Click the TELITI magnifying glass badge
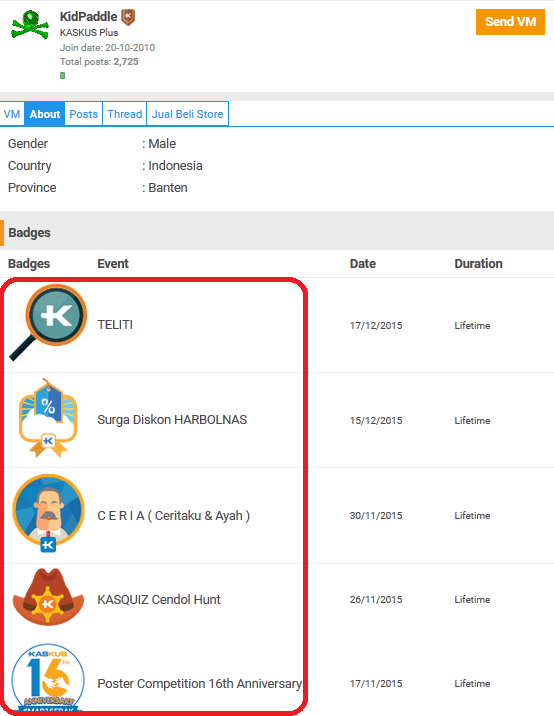This screenshot has height=716, width=554. pyautogui.click(x=48, y=322)
